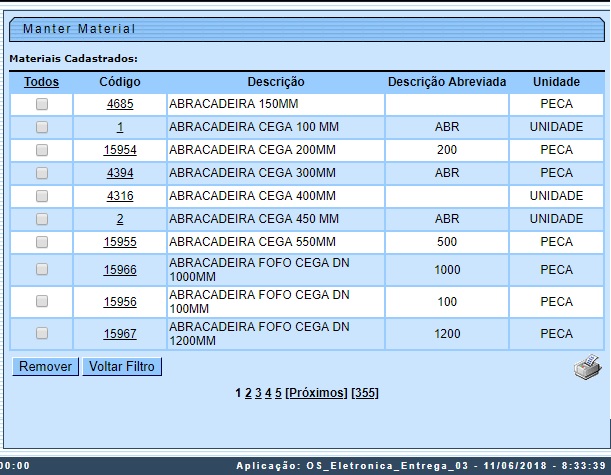The image size is (611, 475).
Task: Go to page 3 of results
Action: [258, 393]
